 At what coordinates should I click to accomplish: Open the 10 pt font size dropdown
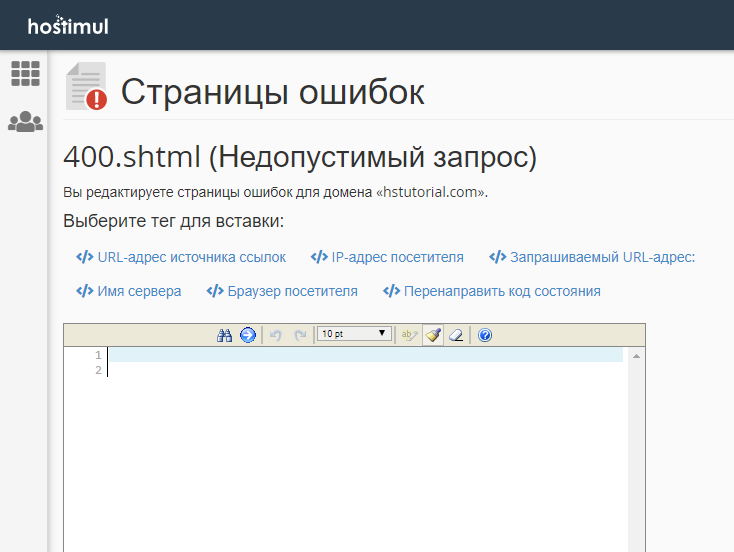click(354, 335)
